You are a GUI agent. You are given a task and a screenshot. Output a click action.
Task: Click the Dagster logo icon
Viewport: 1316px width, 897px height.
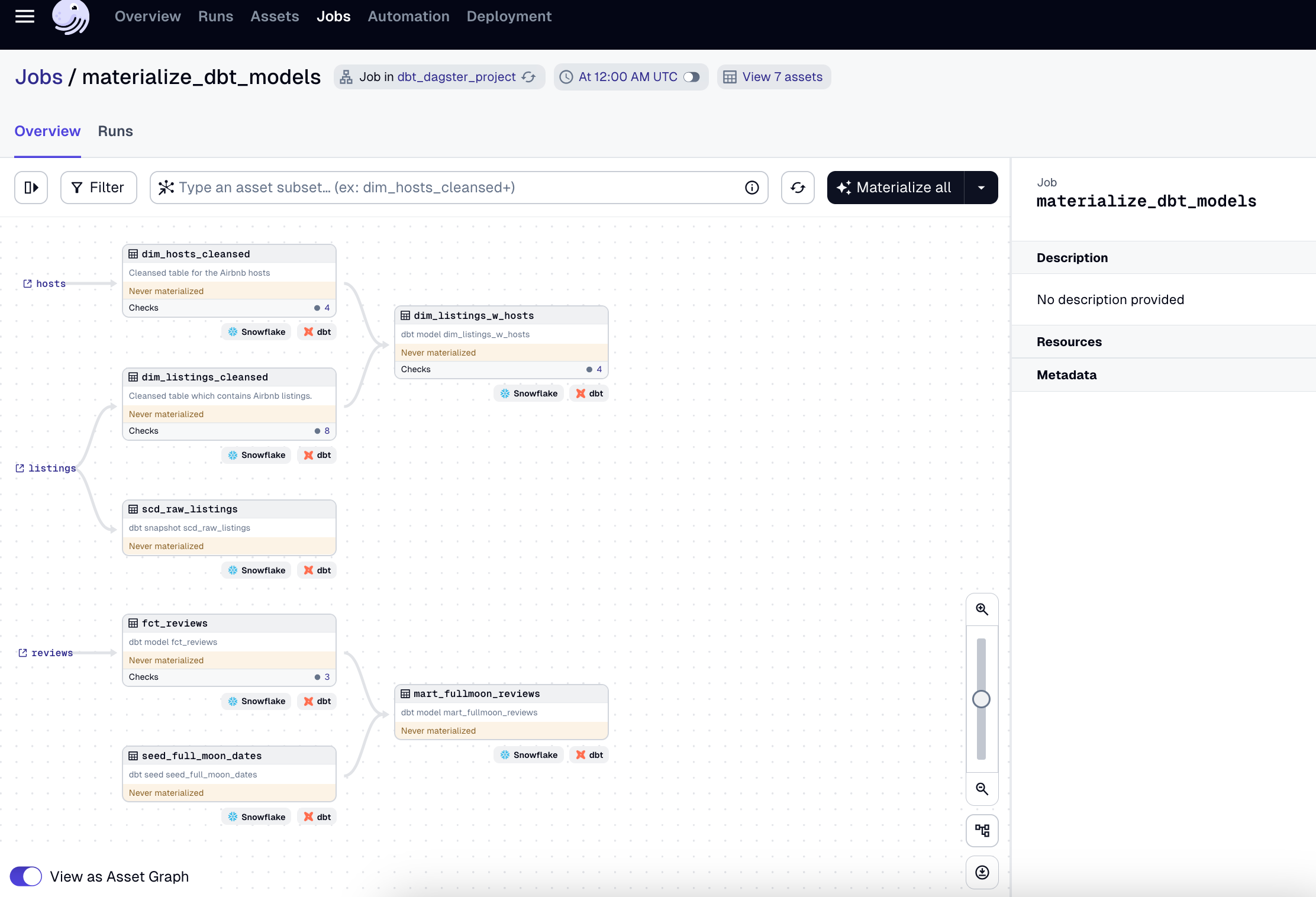(x=71, y=17)
